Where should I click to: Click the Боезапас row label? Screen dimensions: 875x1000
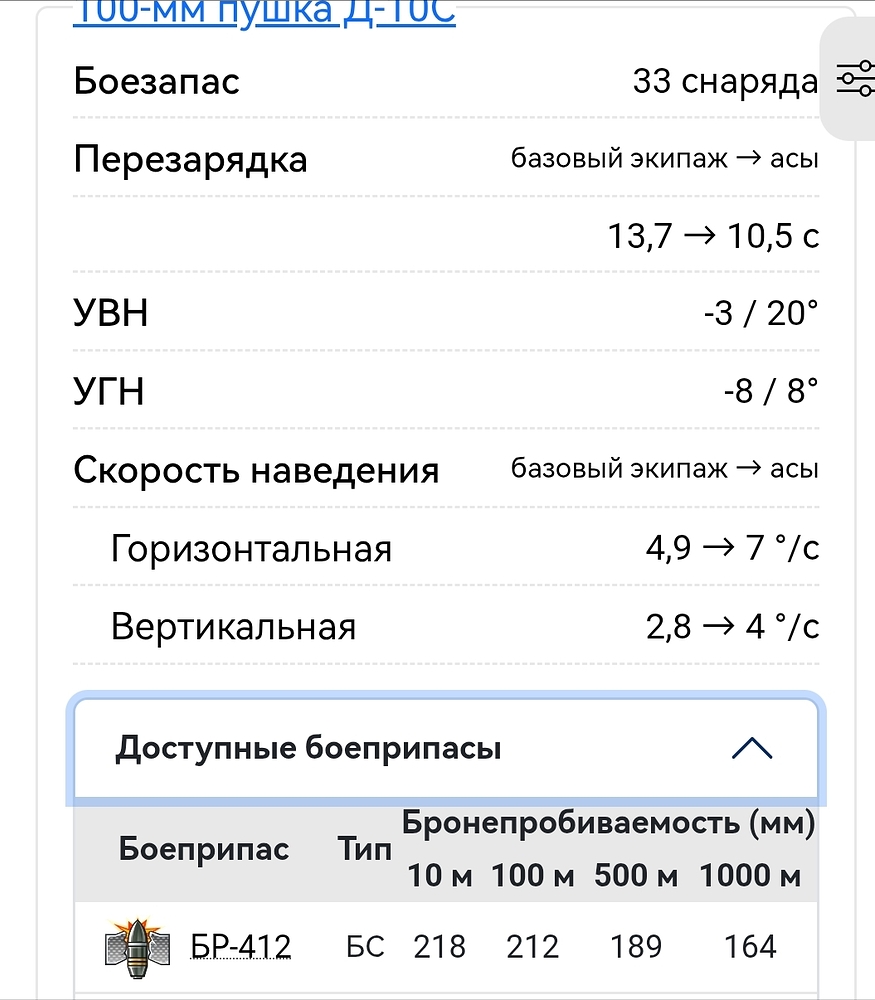click(x=157, y=81)
